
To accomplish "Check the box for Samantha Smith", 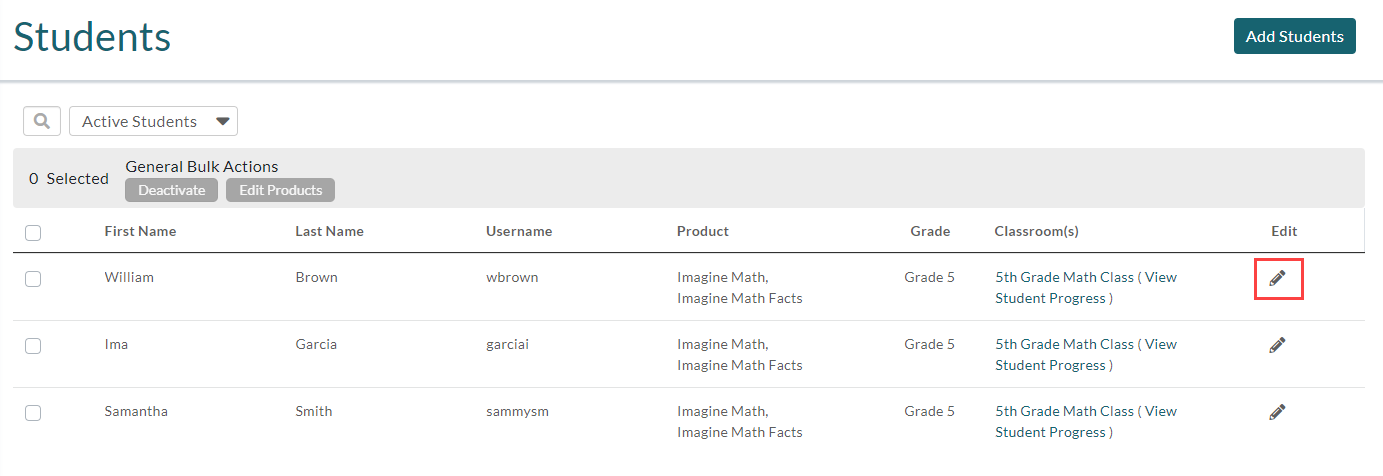I will tap(33, 413).
